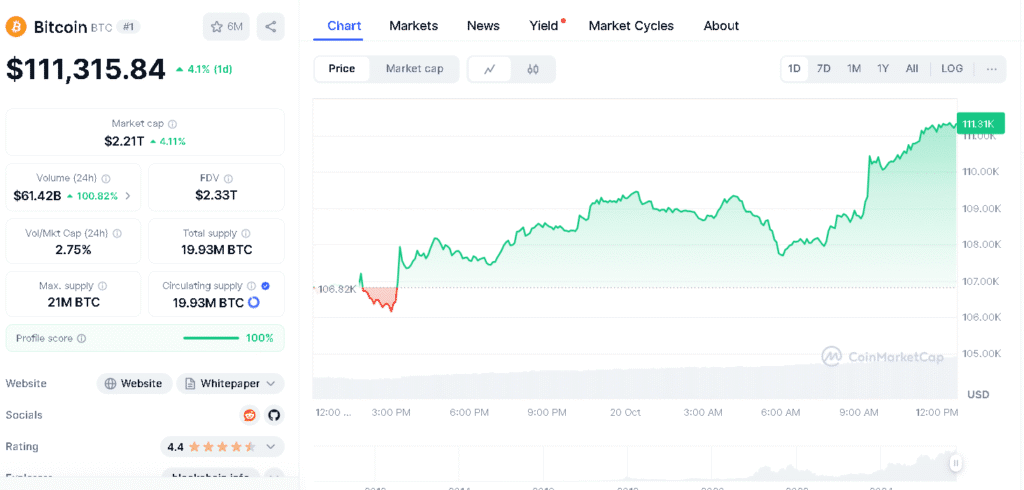Select the 7D time range
Image resolution: width=1024 pixels, height=490 pixels.
[x=823, y=69]
